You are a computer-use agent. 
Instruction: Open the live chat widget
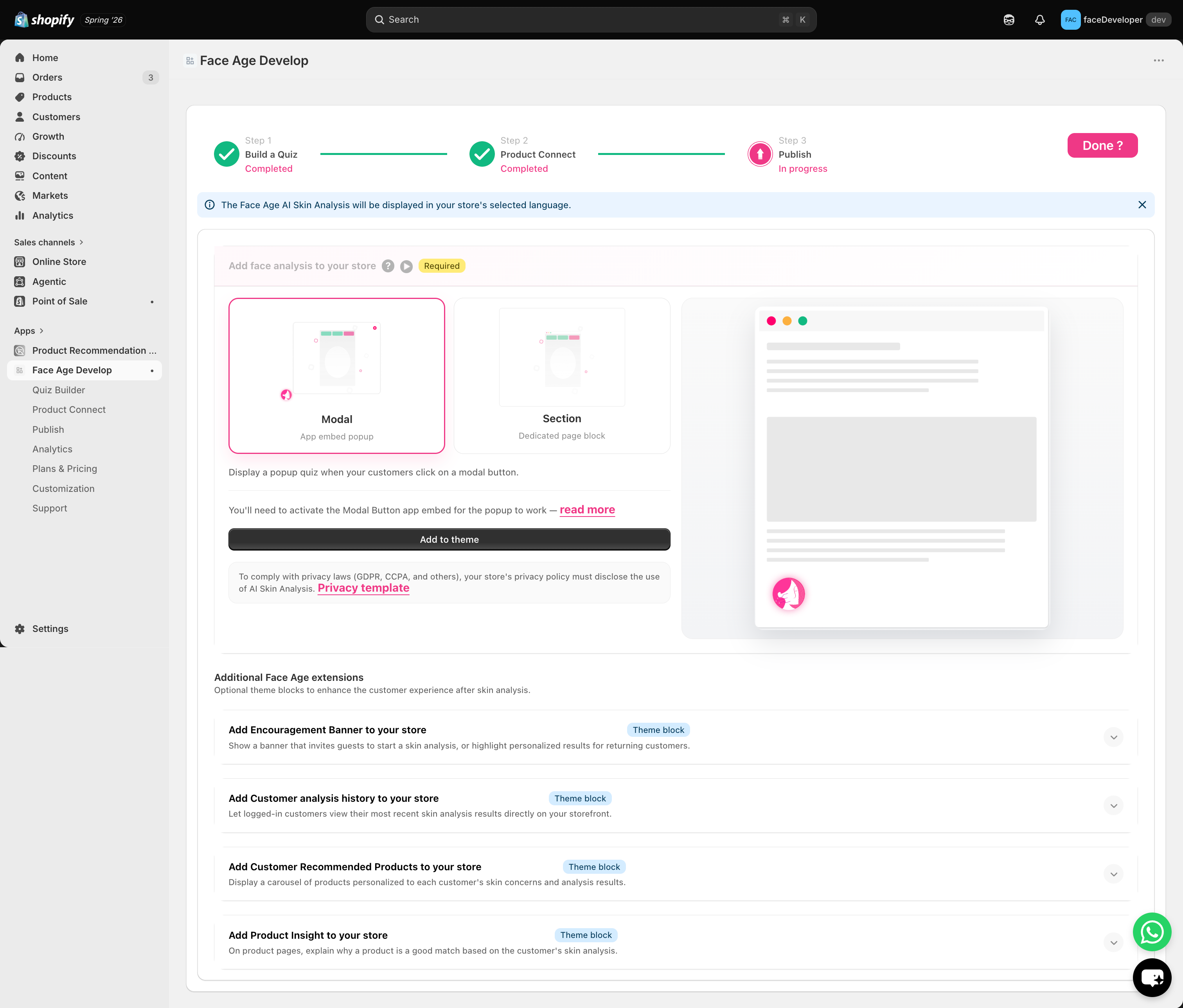pyautogui.click(x=1152, y=978)
